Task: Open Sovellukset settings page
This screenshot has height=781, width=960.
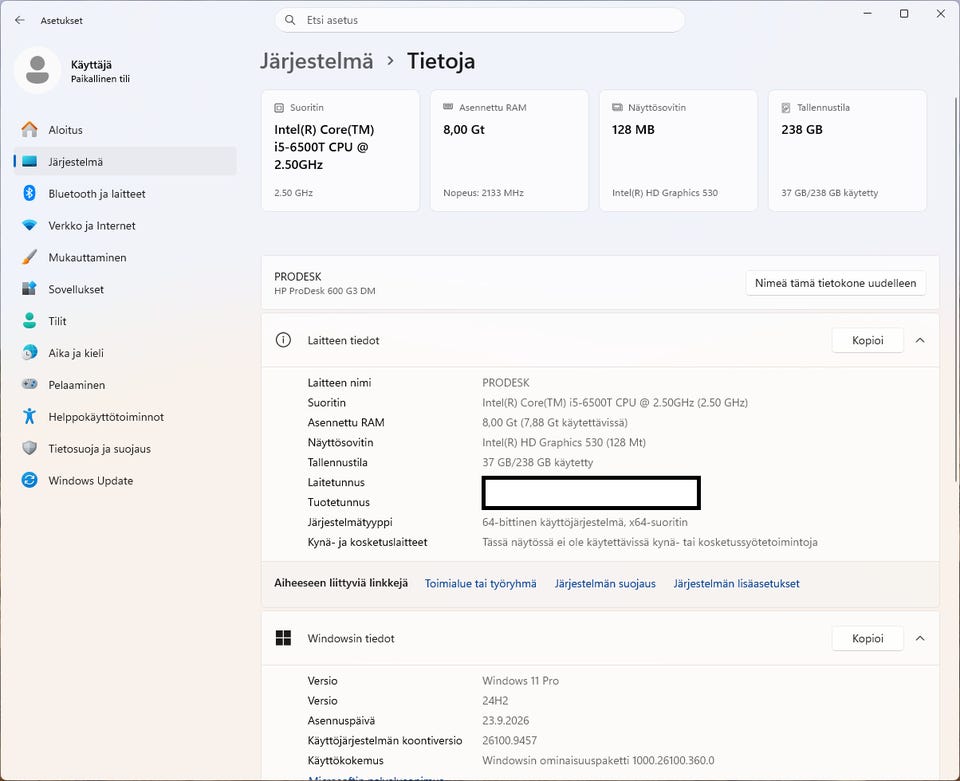Action: click(x=125, y=289)
